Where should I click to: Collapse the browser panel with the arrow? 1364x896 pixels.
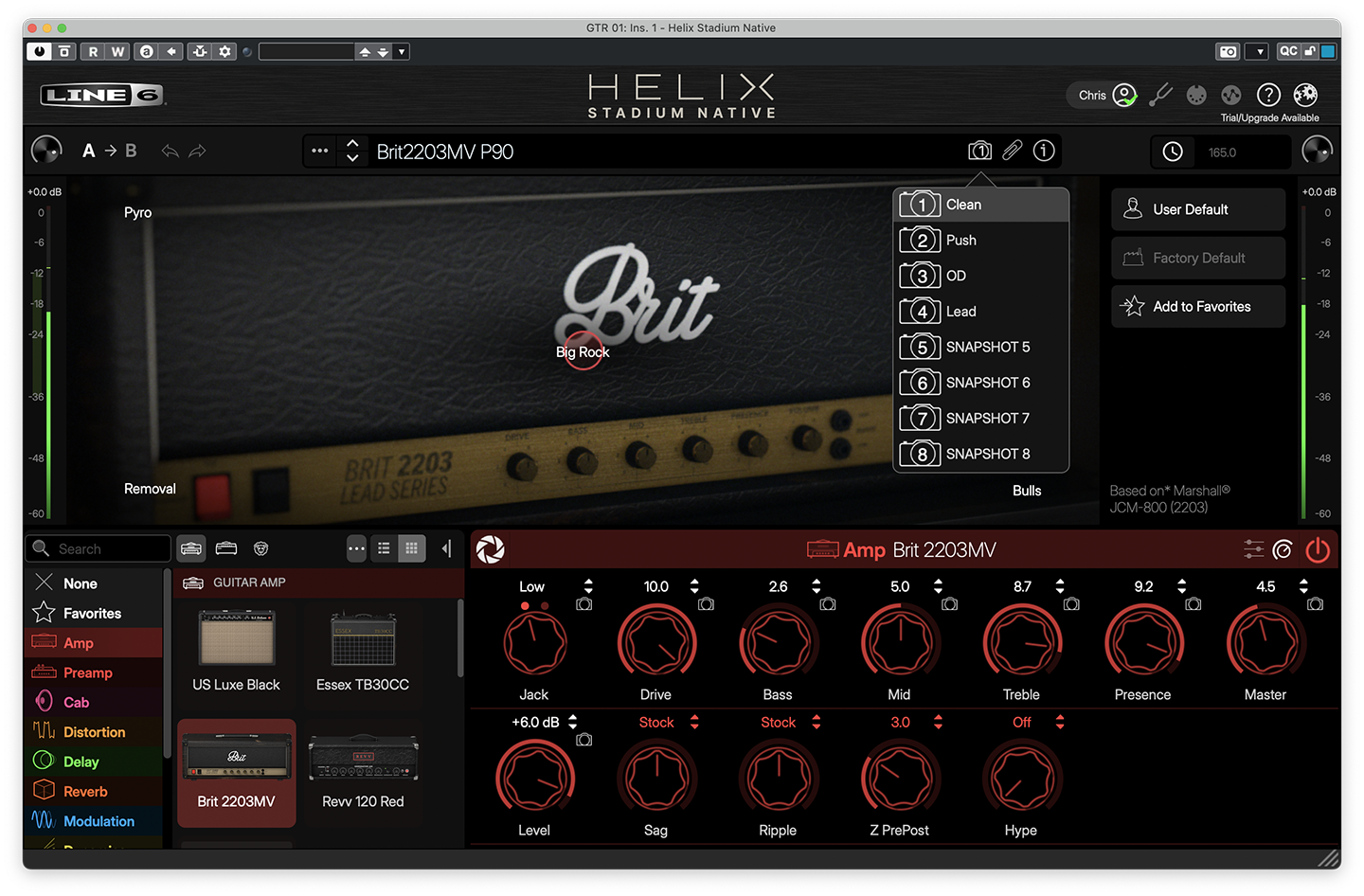pyautogui.click(x=446, y=548)
